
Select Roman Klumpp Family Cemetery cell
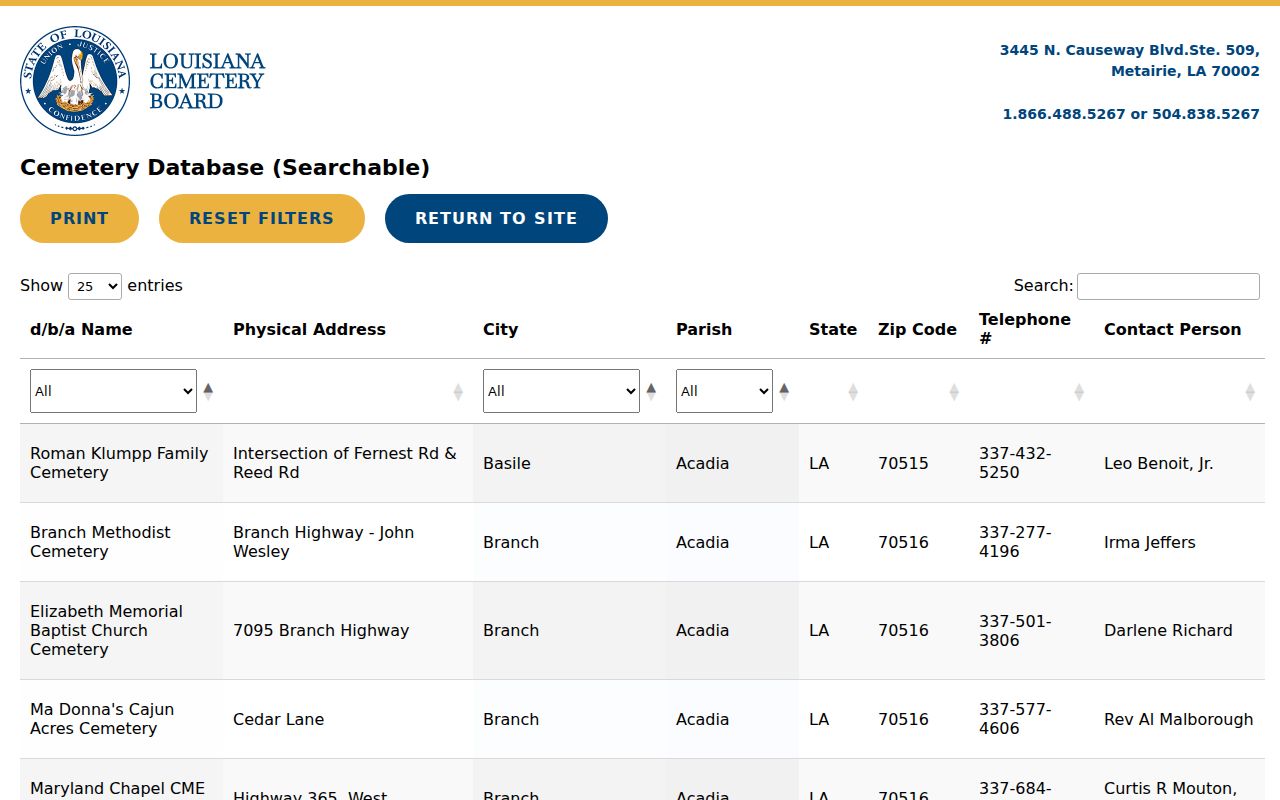tap(121, 463)
